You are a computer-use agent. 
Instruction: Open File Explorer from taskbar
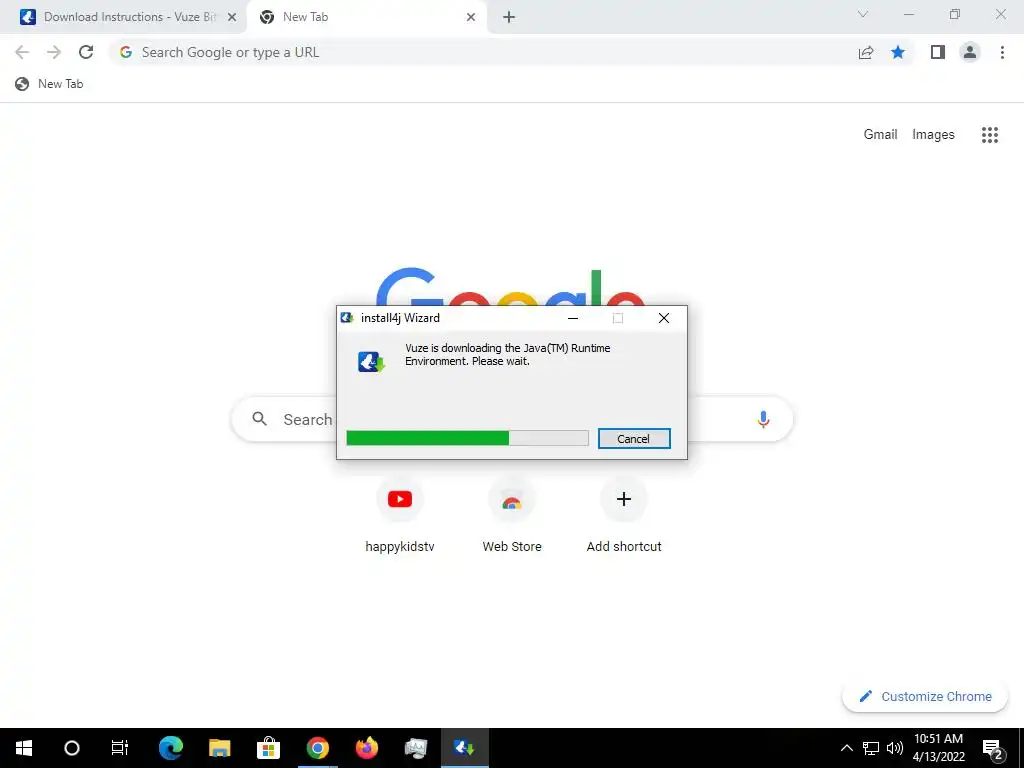coord(219,748)
